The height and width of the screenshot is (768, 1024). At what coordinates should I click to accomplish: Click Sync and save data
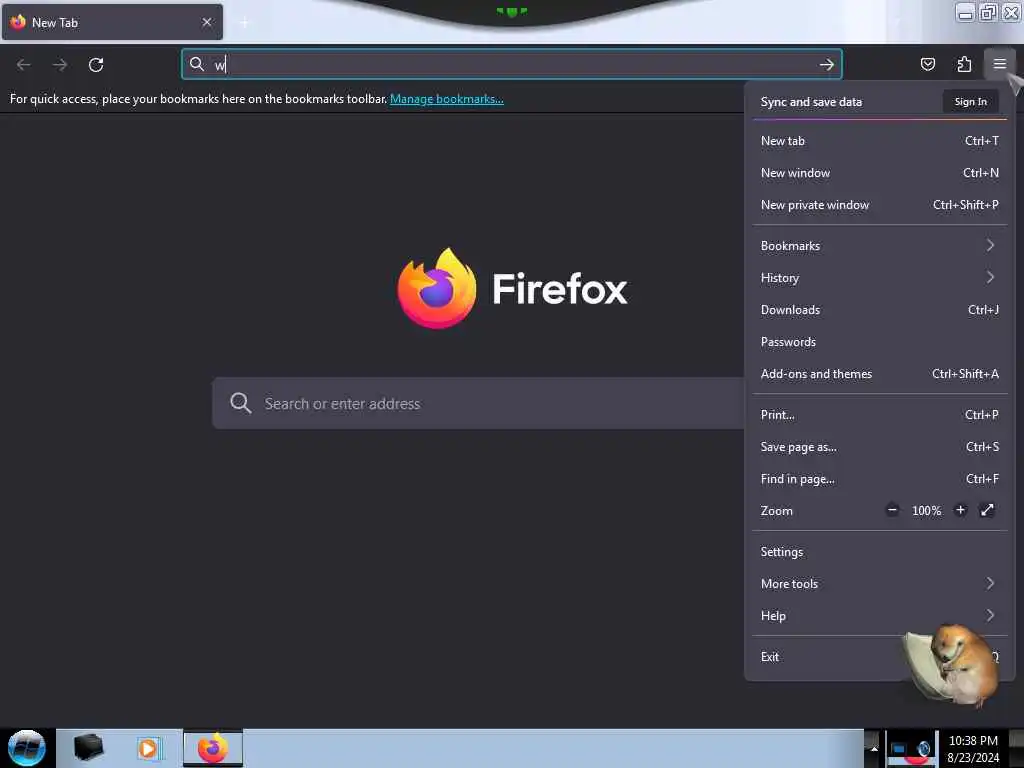click(811, 102)
